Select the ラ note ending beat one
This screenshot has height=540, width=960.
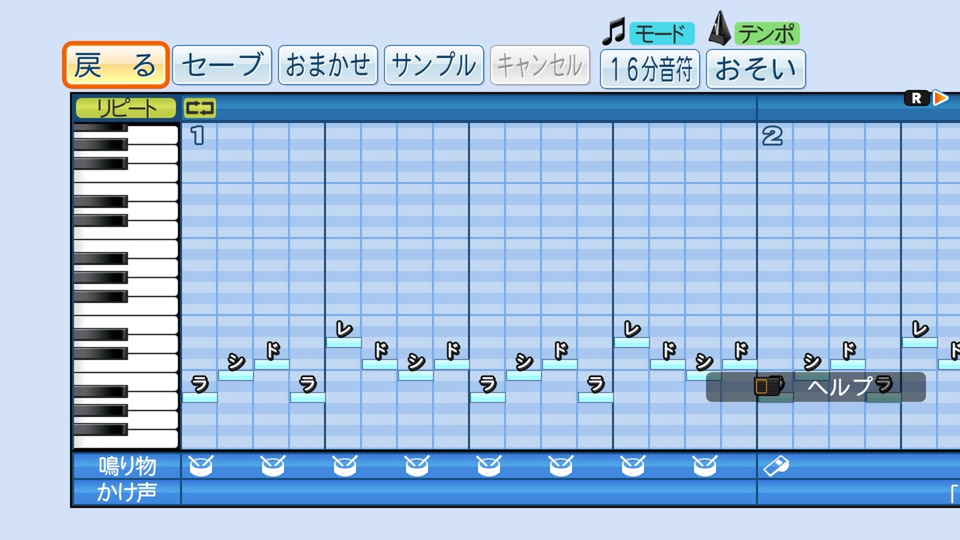click(307, 397)
